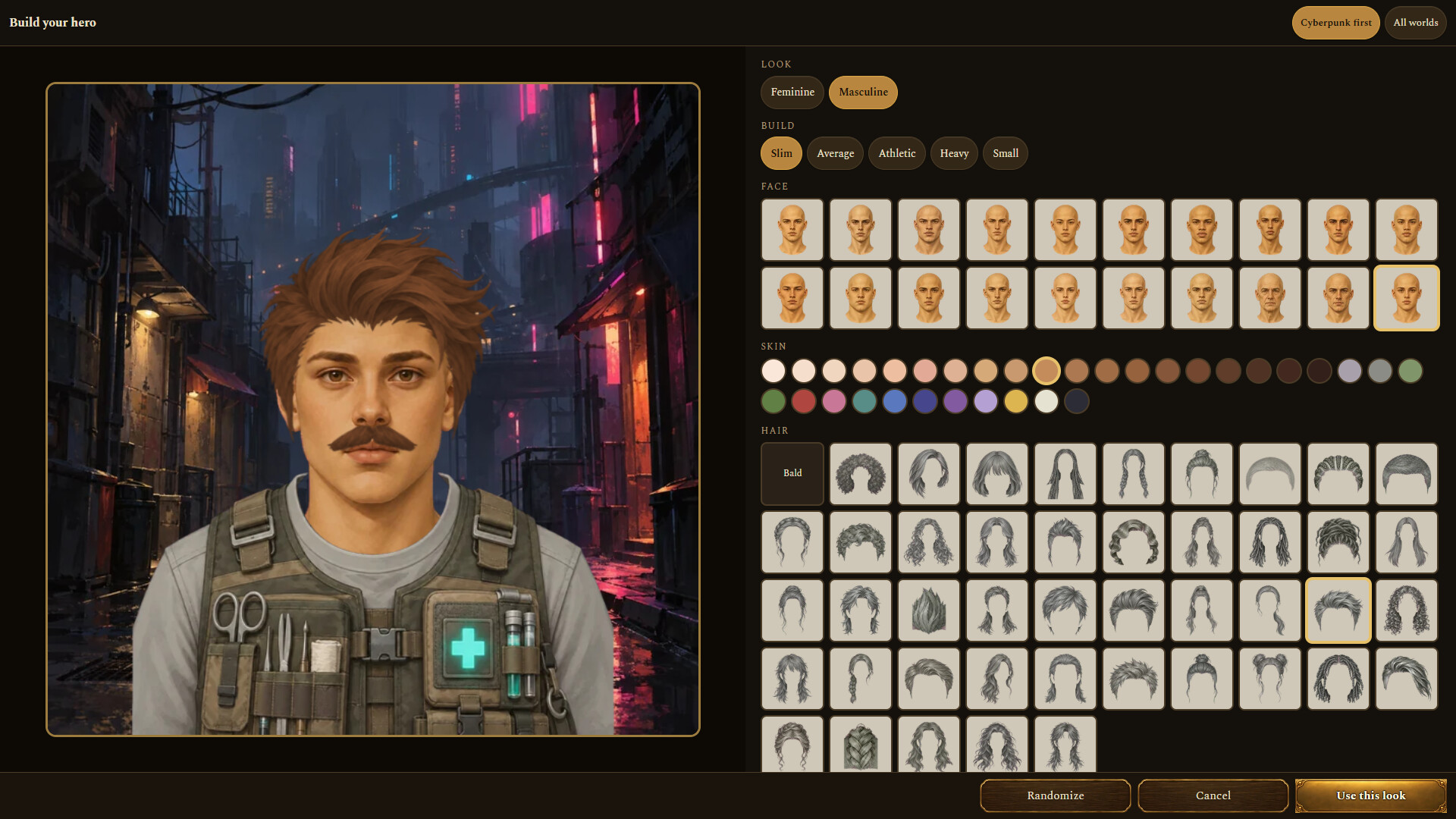Switch to All worlds filter

click(x=1415, y=23)
